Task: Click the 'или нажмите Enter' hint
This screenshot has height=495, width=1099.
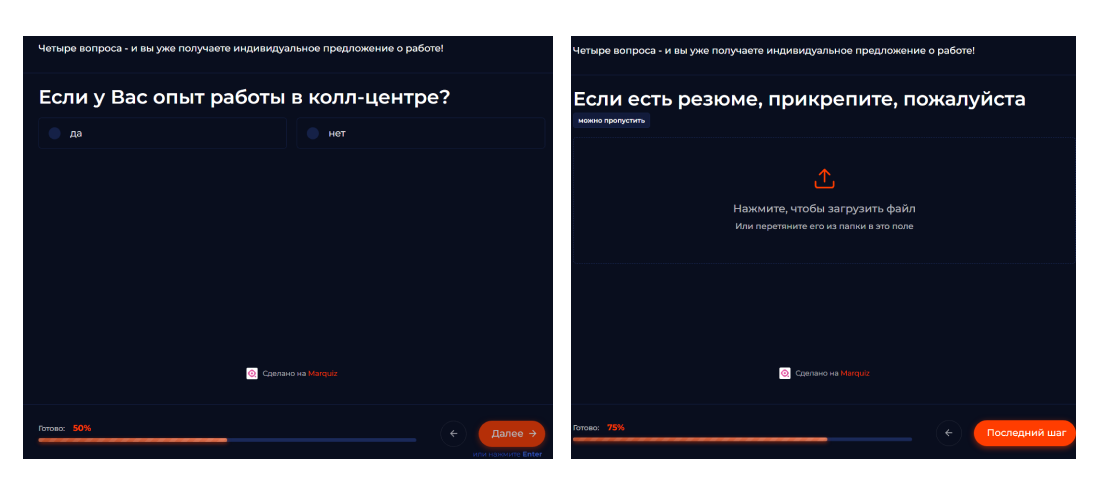Action: 507,454
